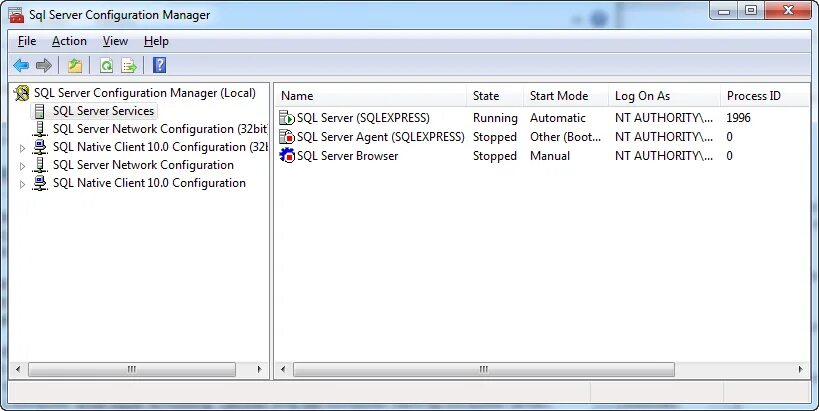The height and width of the screenshot is (411, 819).
Task: Click the Stopped state of SQL Server Browser
Action: (x=495, y=156)
